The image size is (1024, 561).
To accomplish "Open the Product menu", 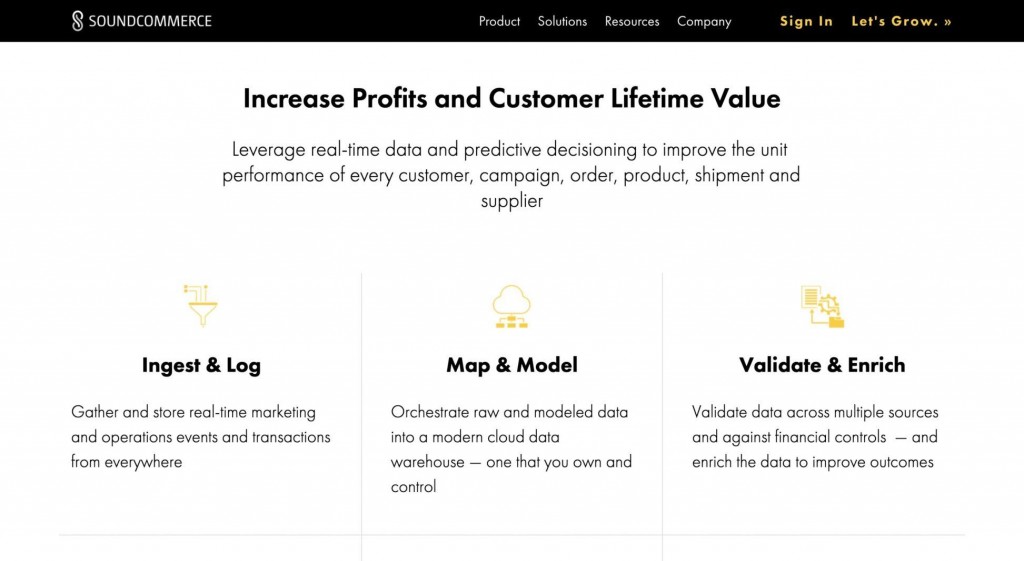I will click(x=499, y=21).
